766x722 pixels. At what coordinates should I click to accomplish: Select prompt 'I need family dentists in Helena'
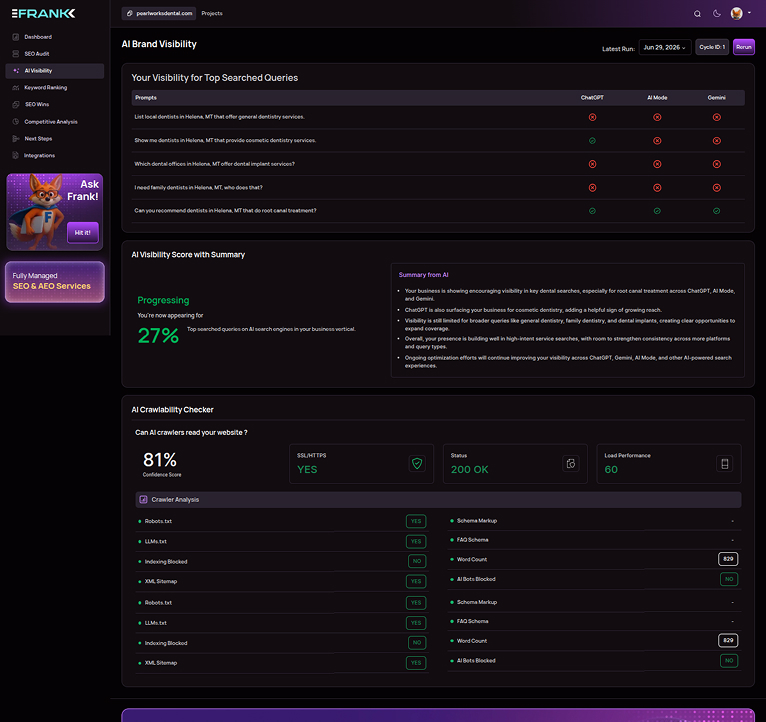[x=198, y=187]
